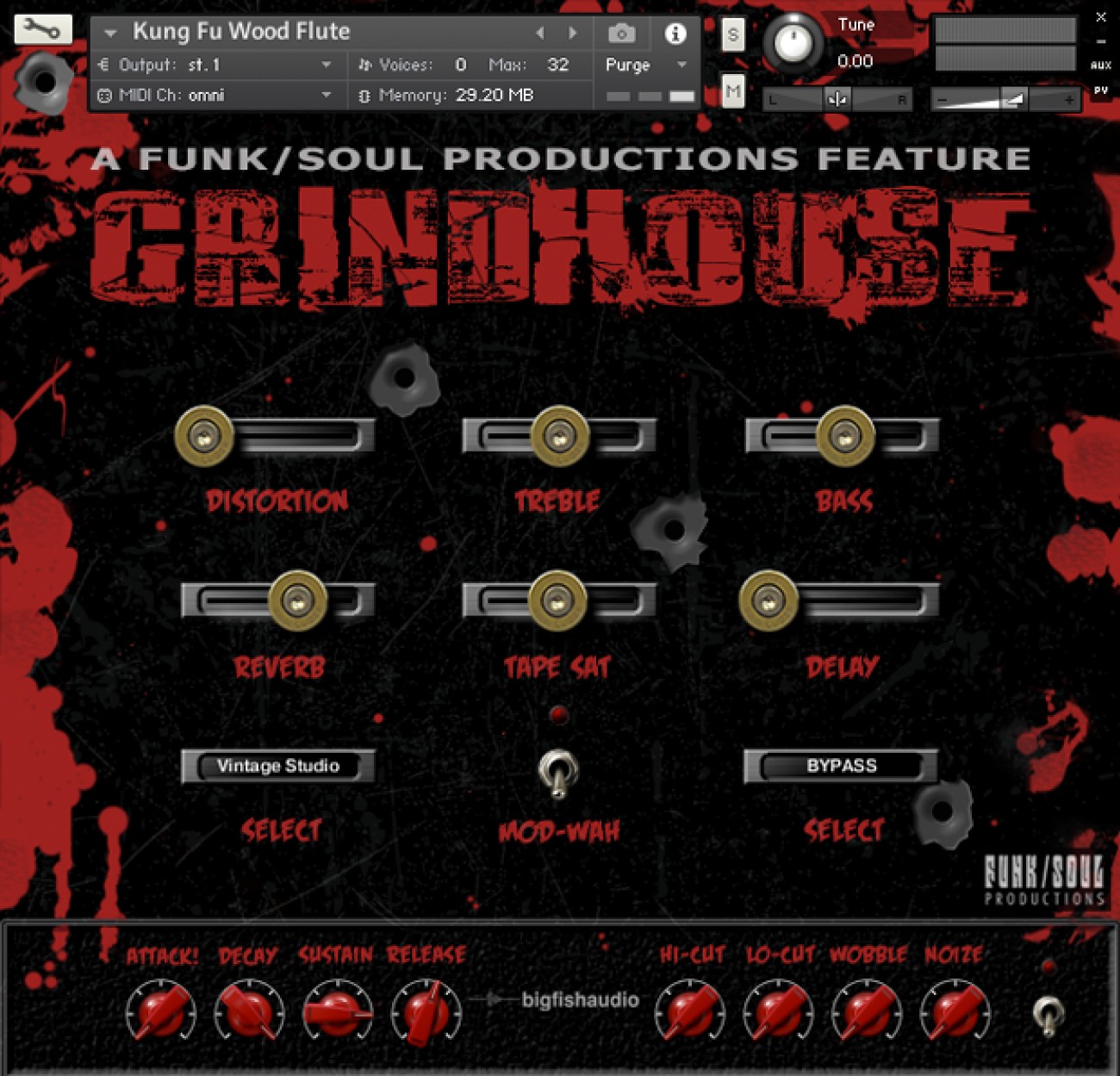Expand the Purge dropdown menu
The height and width of the screenshot is (1076, 1120).
646,65
